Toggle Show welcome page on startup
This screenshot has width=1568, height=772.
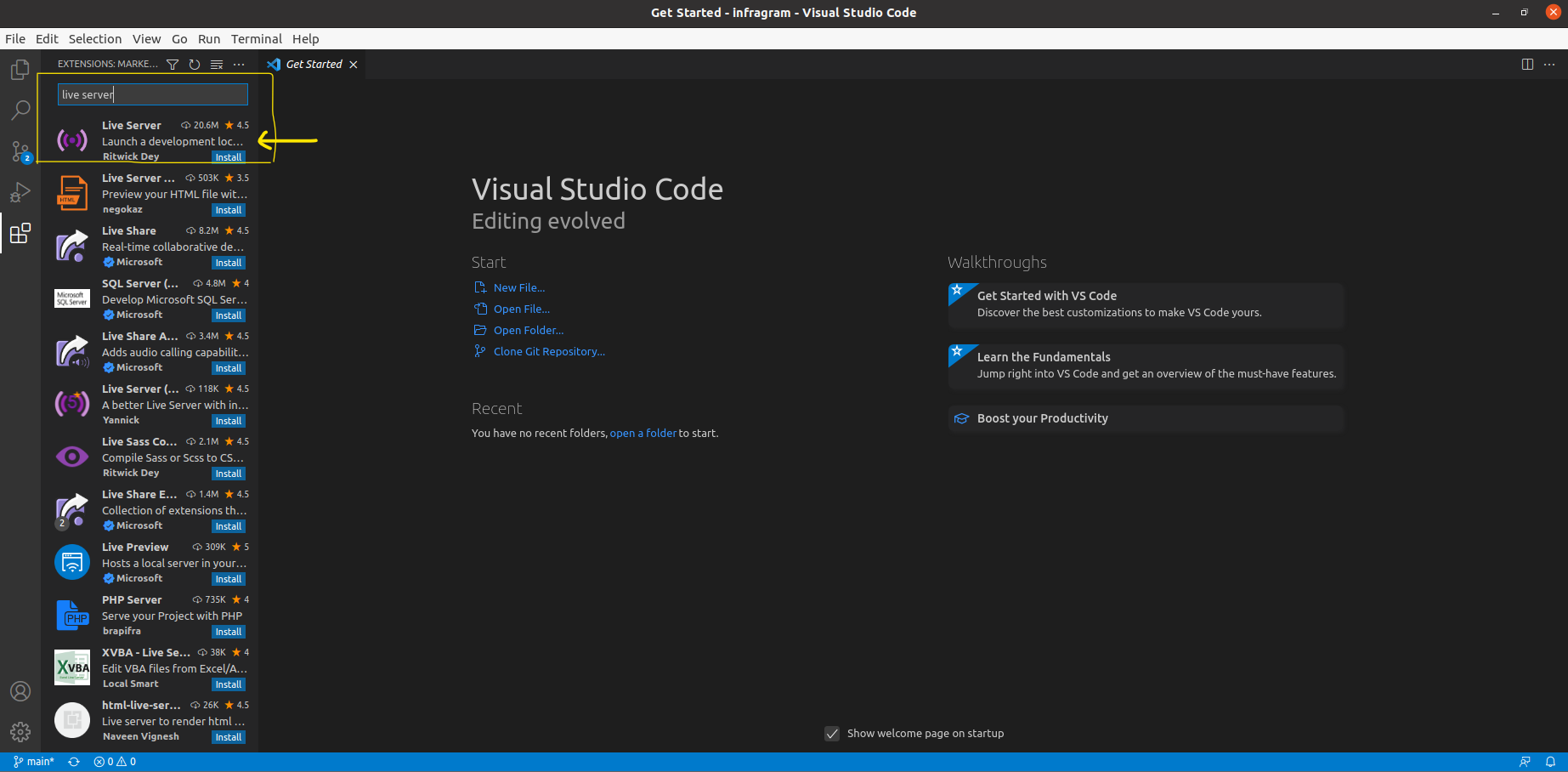click(832, 734)
